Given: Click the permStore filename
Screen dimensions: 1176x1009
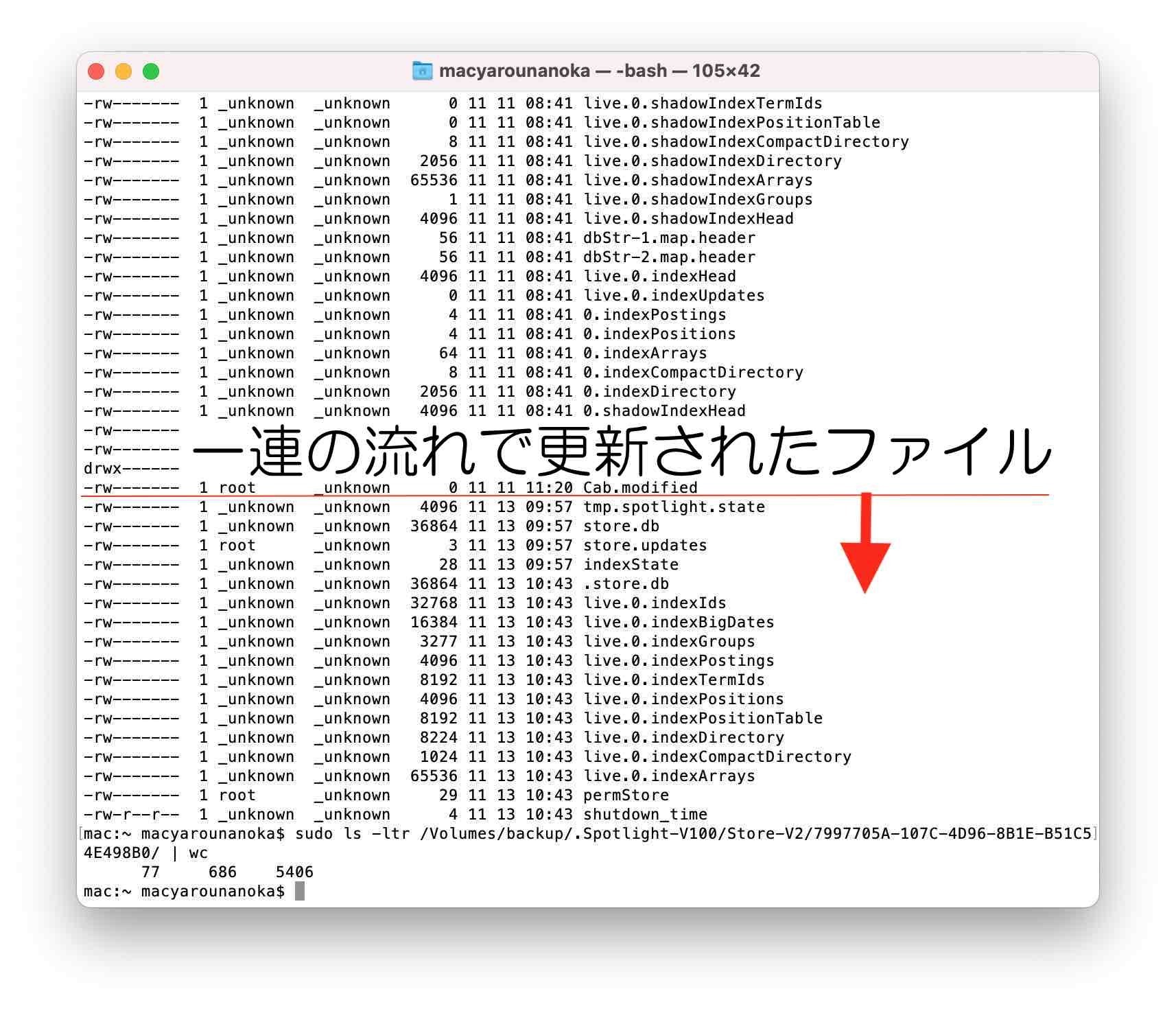Looking at the screenshot, I should coord(626,795).
